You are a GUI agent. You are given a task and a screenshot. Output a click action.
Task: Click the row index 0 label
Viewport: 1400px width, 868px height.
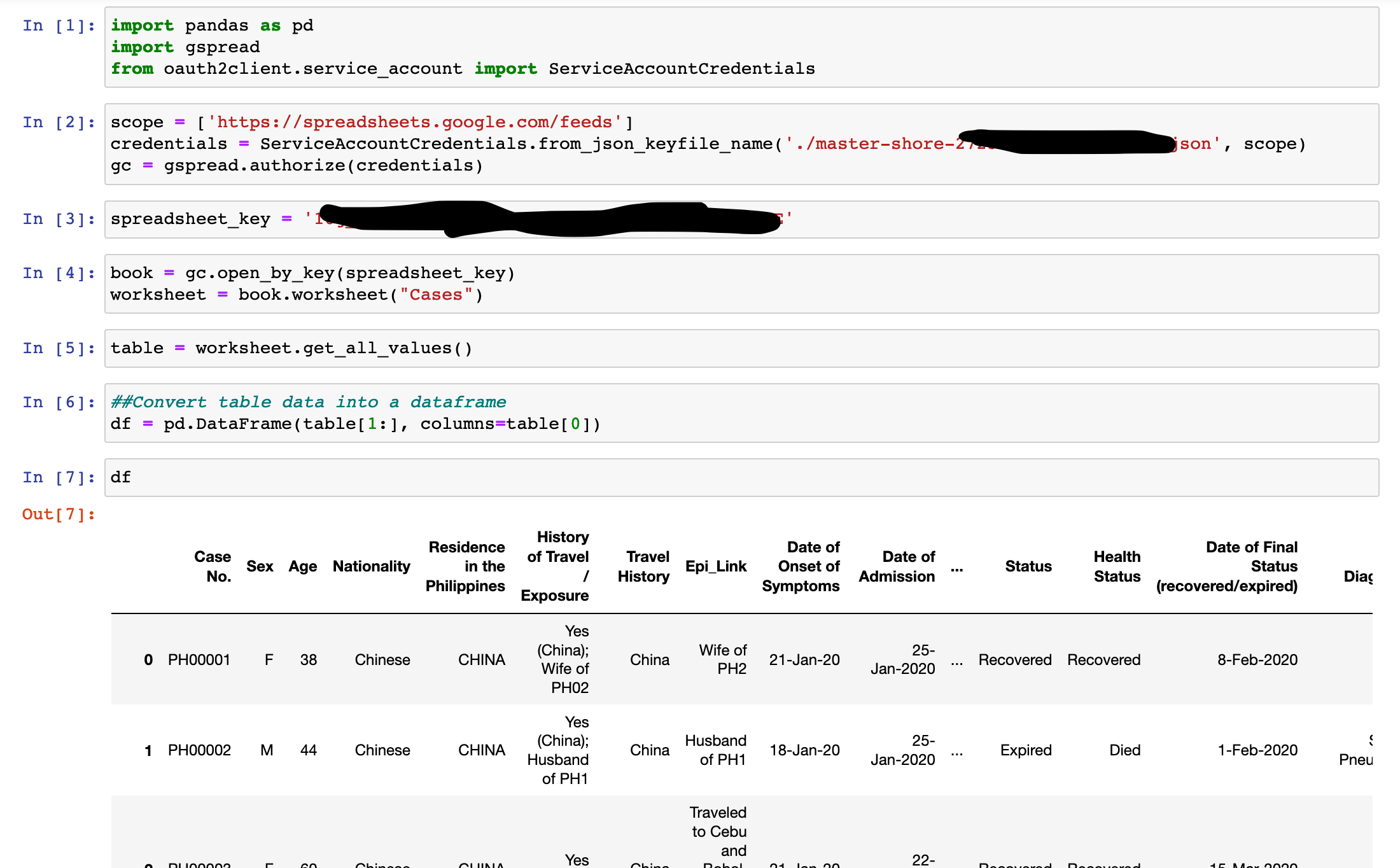(x=148, y=660)
